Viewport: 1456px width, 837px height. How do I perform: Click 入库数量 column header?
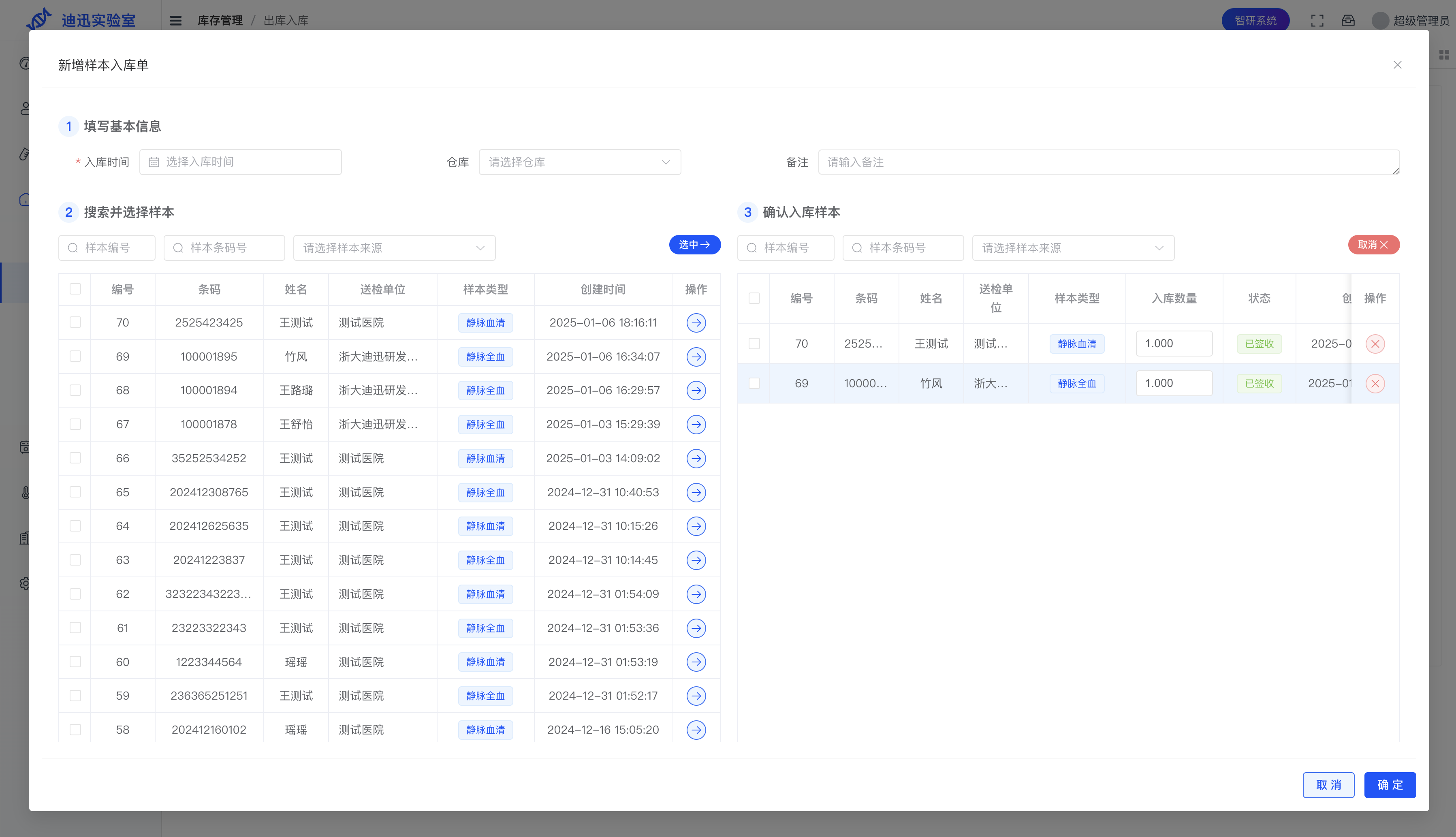(x=1174, y=298)
